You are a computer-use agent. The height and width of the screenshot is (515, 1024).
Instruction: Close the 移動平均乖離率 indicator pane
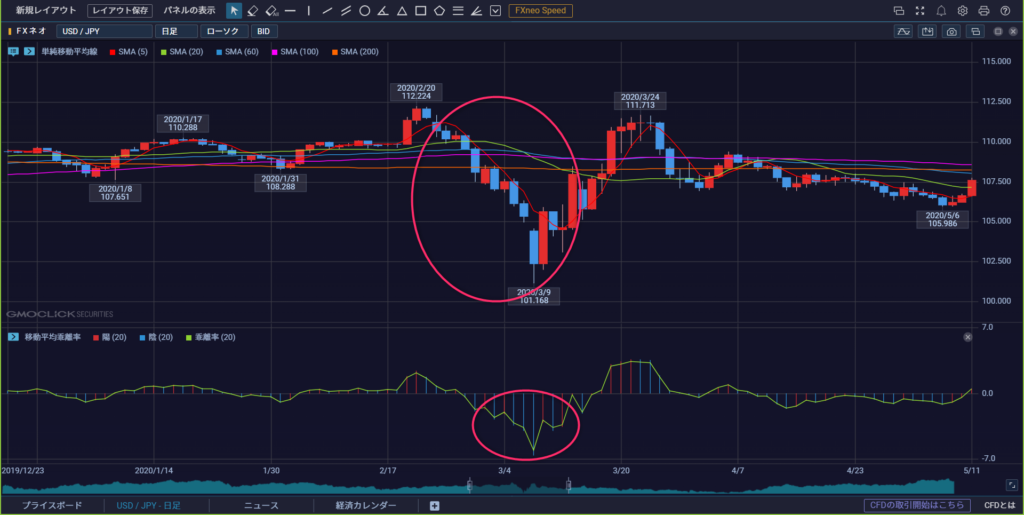pyautogui.click(x=968, y=337)
